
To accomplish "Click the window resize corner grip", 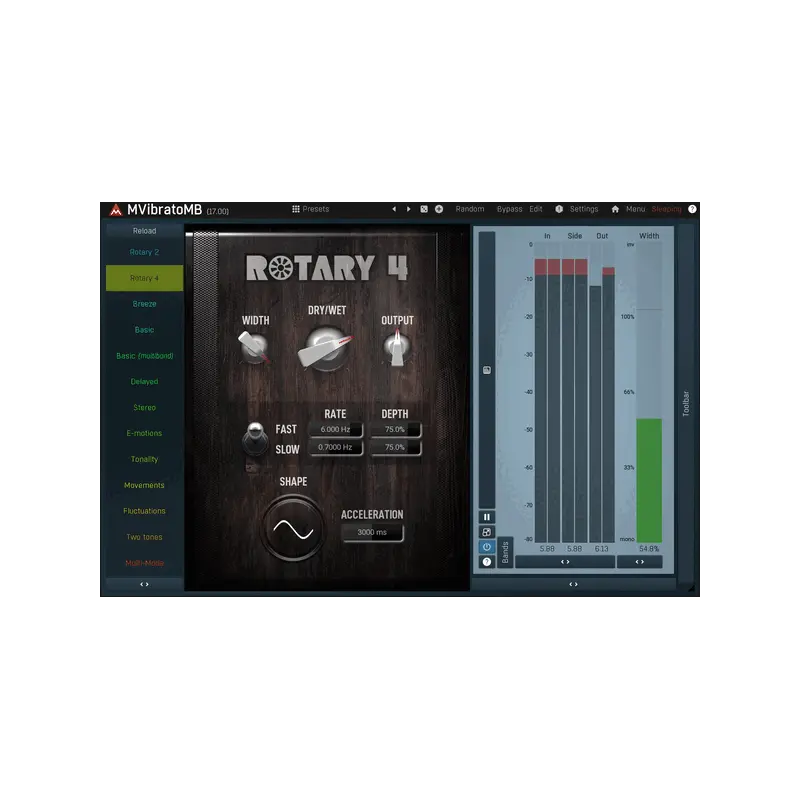I will (691, 588).
